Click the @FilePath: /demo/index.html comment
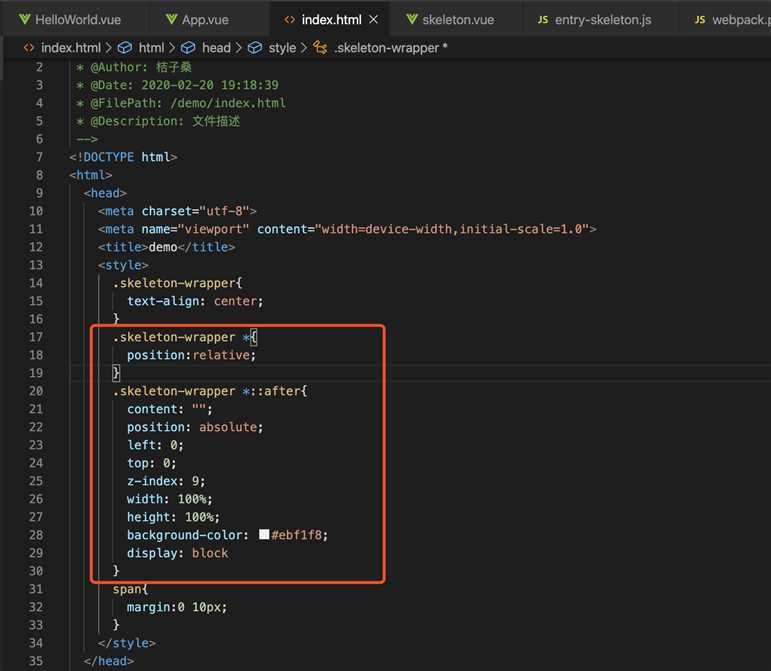771x671 pixels. point(181,103)
